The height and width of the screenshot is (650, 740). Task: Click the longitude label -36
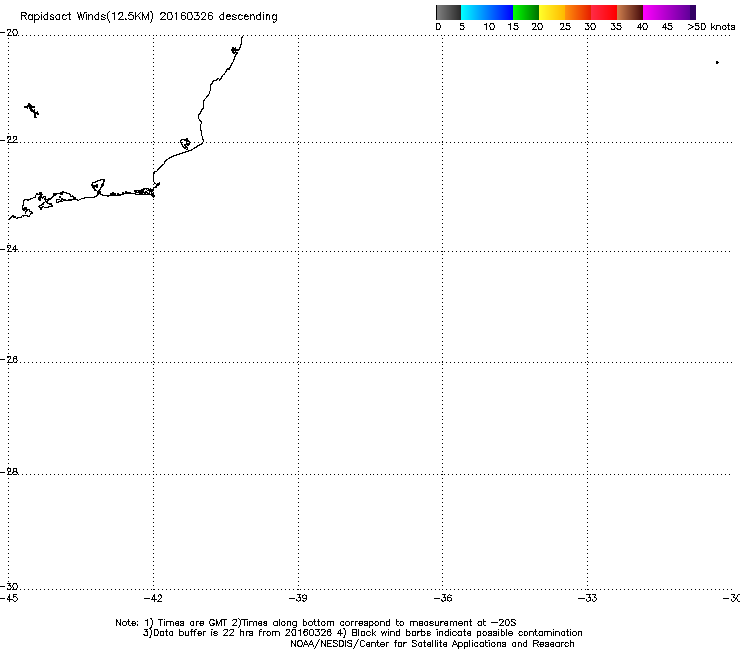click(443, 599)
